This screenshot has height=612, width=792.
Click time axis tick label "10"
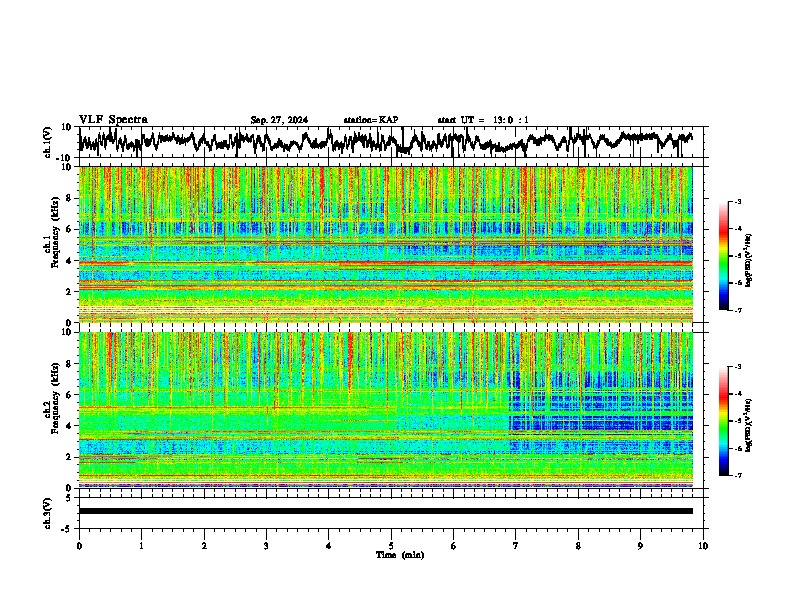click(x=703, y=546)
